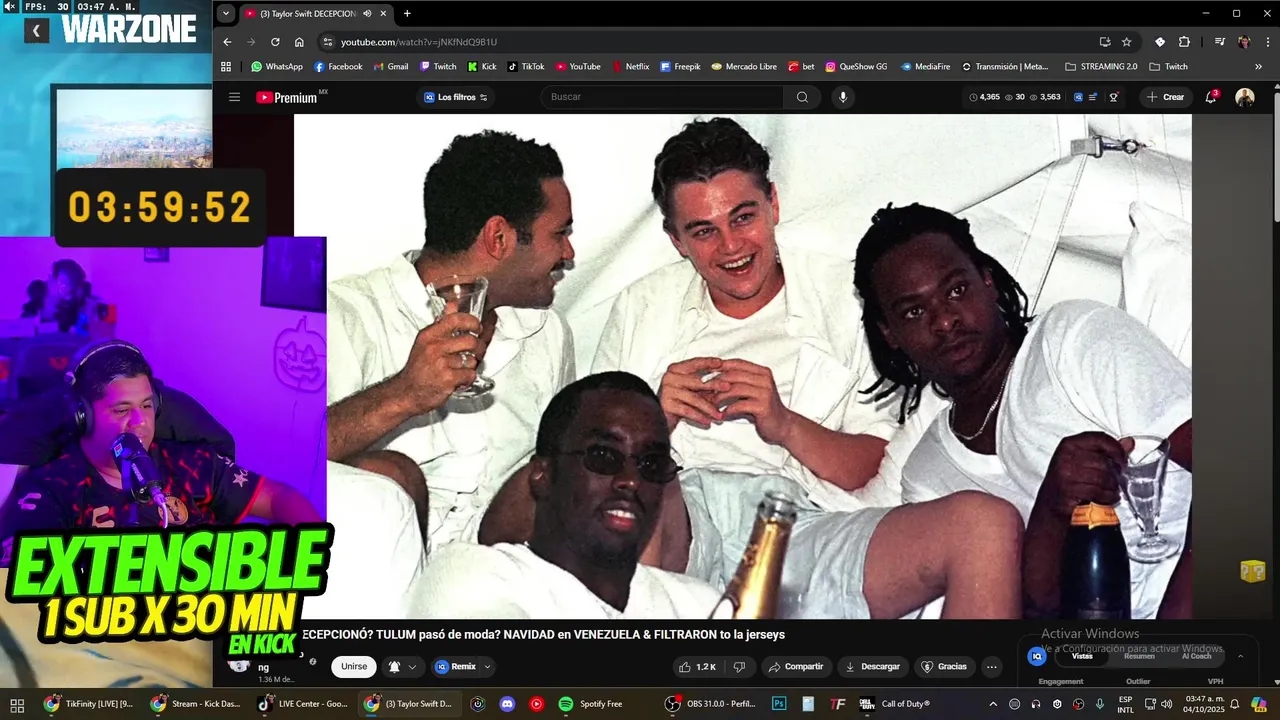Image resolution: width=1280 pixels, height=720 pixels.
Task: Like the video showing 1.2 K
Action: [698, 667]
